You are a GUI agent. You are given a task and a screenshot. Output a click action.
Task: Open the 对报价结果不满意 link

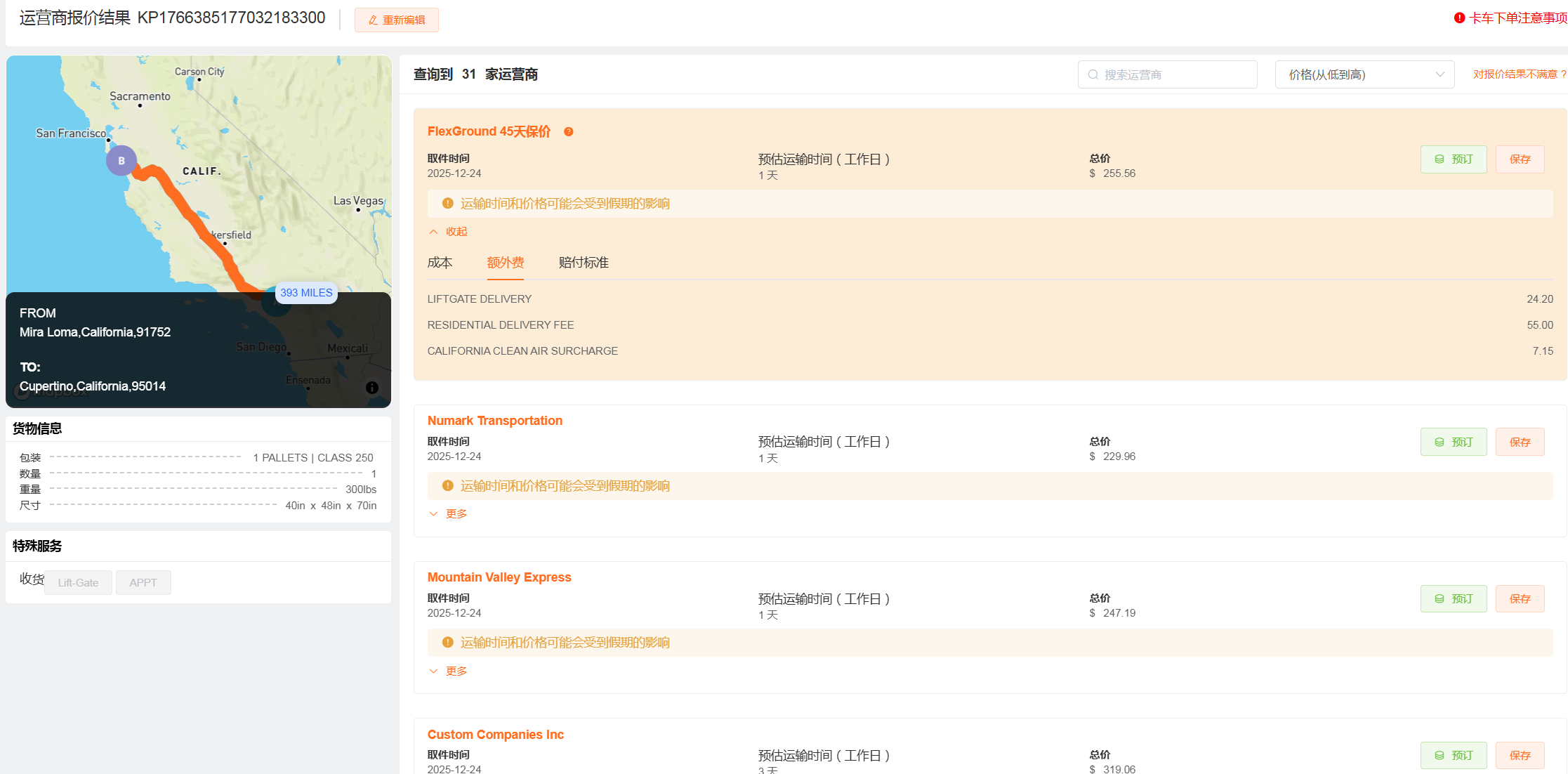[x=1517, y=74]
